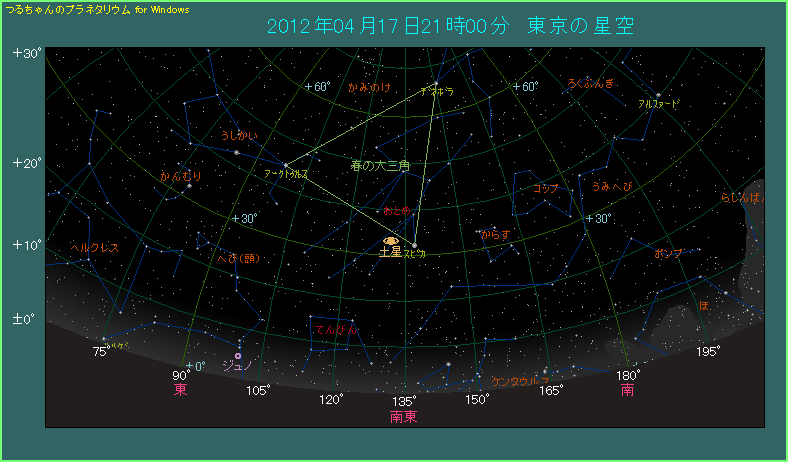The image size is (788, 462).
Task: Click the 東 east direction marker
Action: pos(181,390)
